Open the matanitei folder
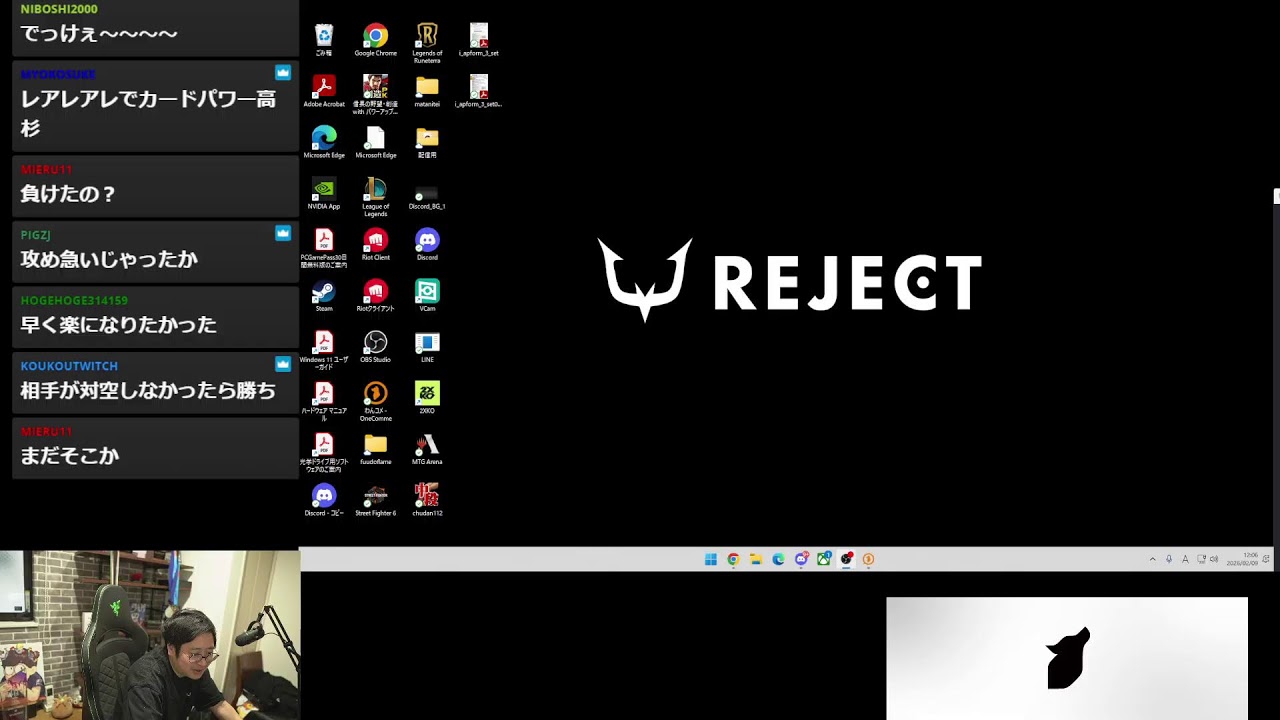The height and width of the screenshot is (720, 1280). [x=427, y=91]
